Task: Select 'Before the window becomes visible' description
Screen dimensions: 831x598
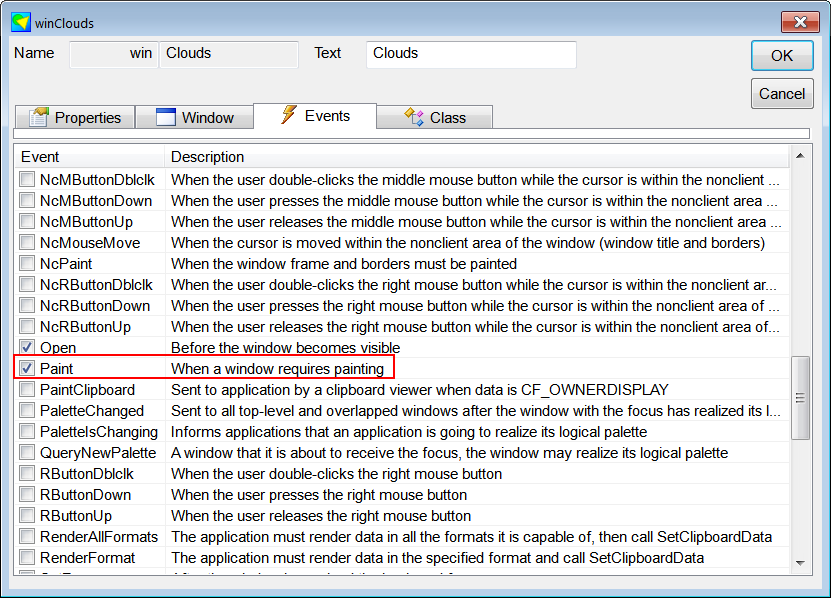Action: pyautogui.click(x=285, y=348)
